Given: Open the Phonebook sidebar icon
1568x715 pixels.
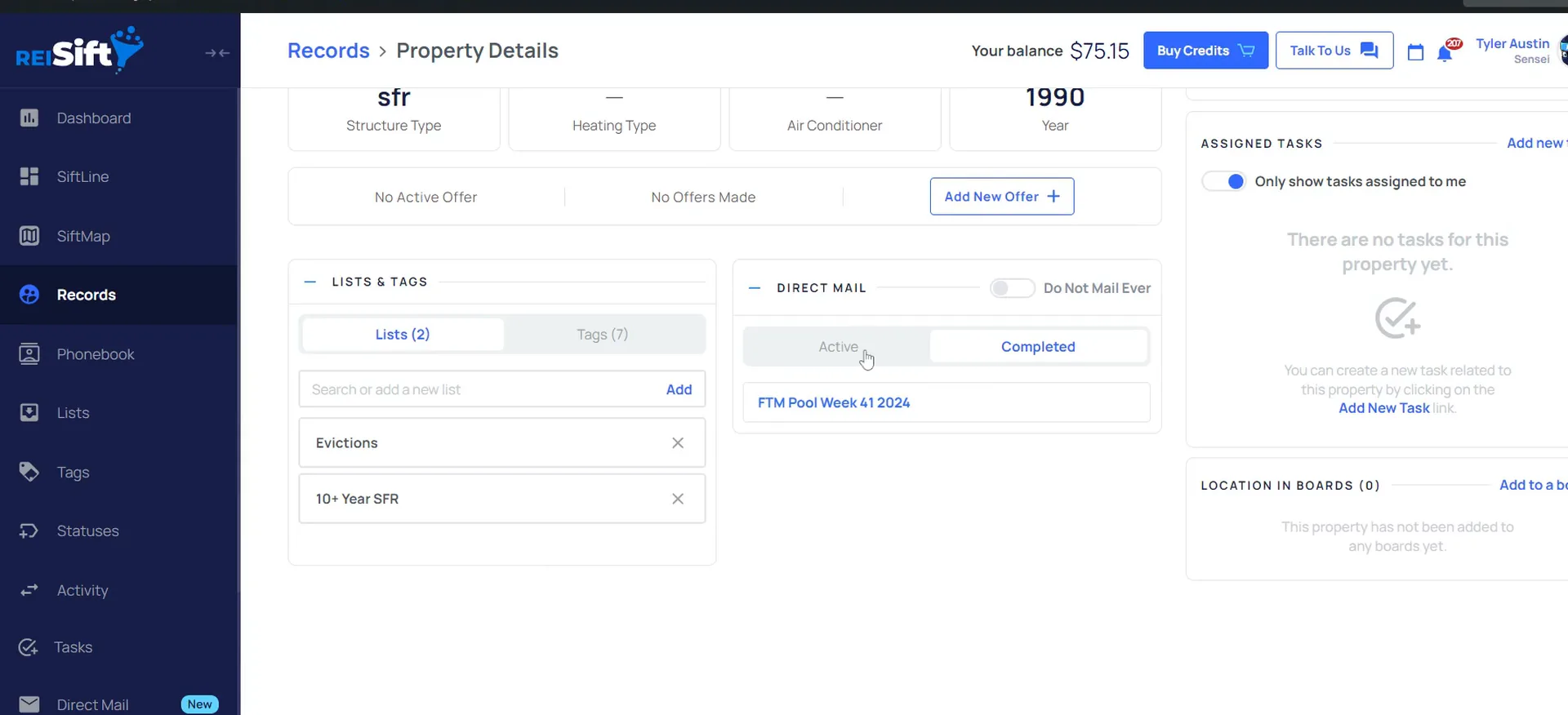Looking at the screenshot, I should [x=29, y=354].
